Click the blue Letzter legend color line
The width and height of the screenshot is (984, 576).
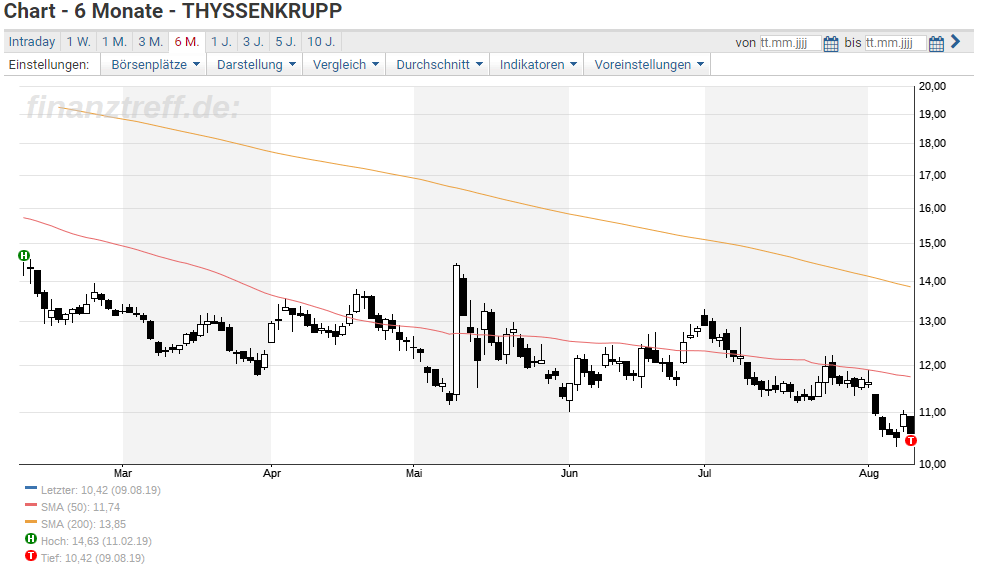click(x=31, y=488)
